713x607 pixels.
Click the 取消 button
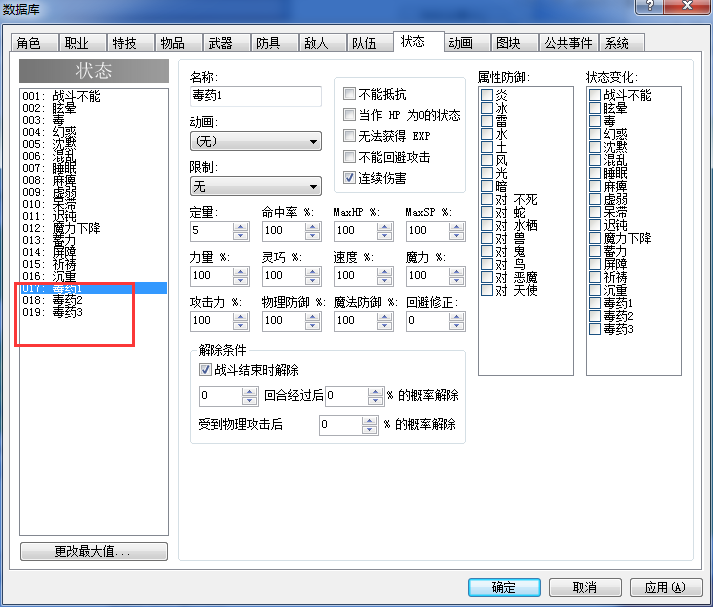click(585, 587)
